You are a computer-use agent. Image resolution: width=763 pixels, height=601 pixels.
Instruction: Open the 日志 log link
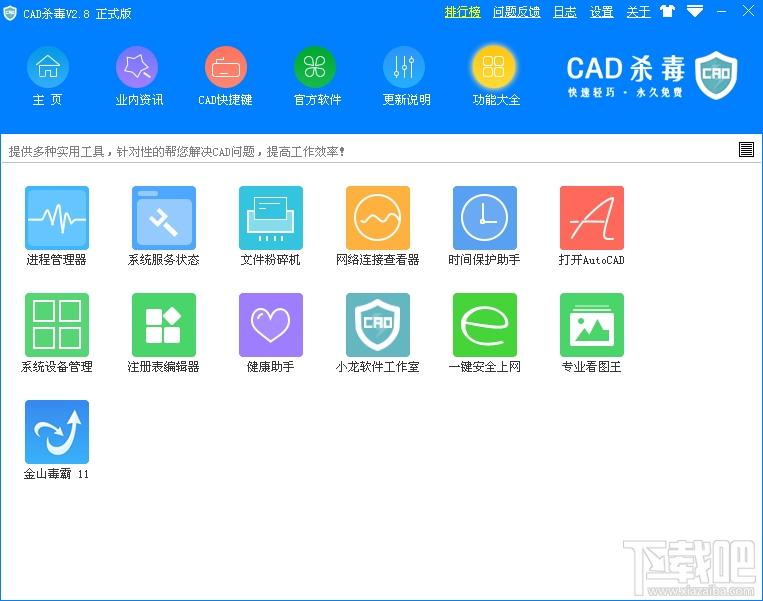(564, 12)
